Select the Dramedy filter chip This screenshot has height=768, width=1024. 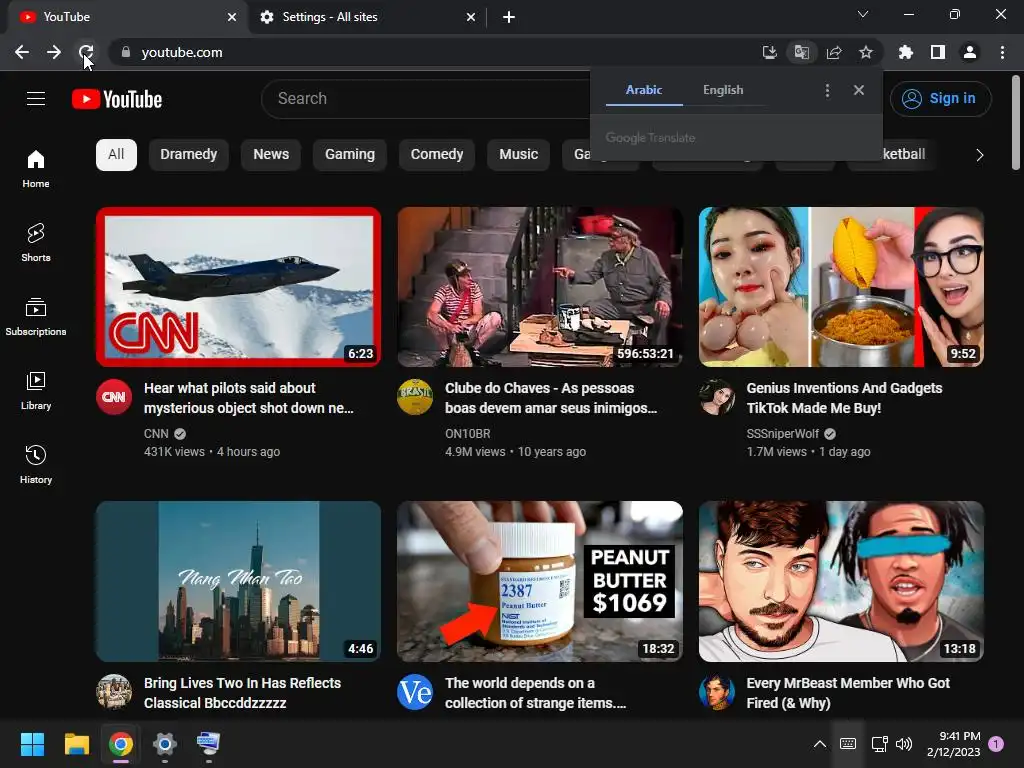click(189, 155)
